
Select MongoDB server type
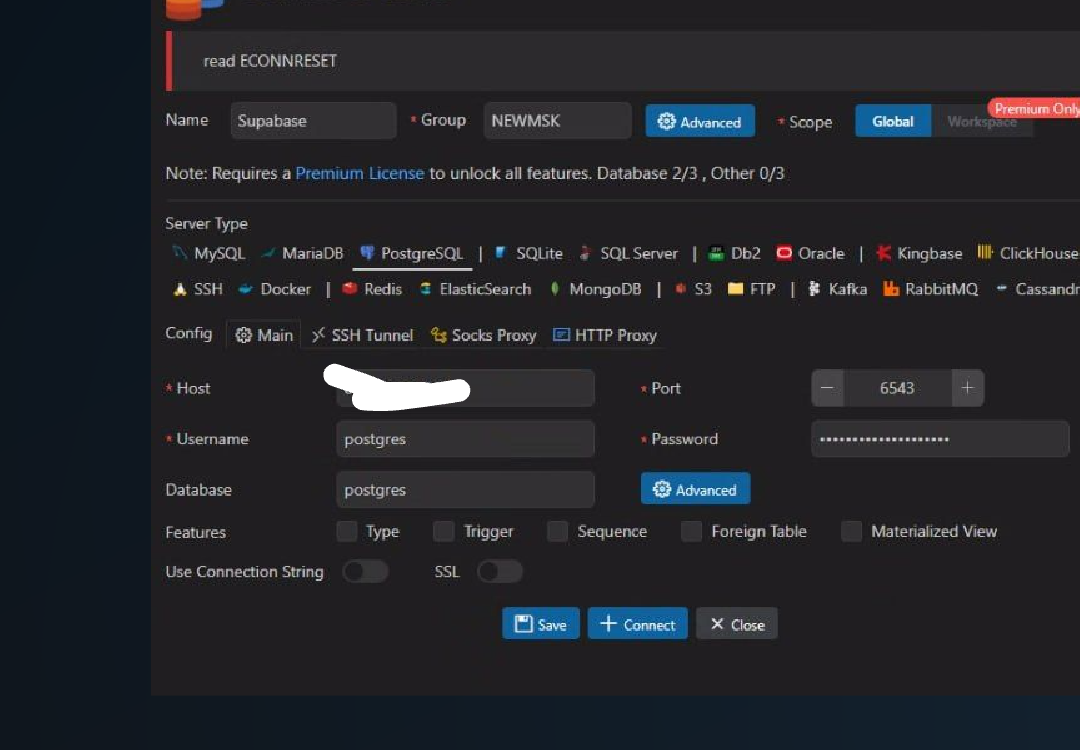point(595,289)
